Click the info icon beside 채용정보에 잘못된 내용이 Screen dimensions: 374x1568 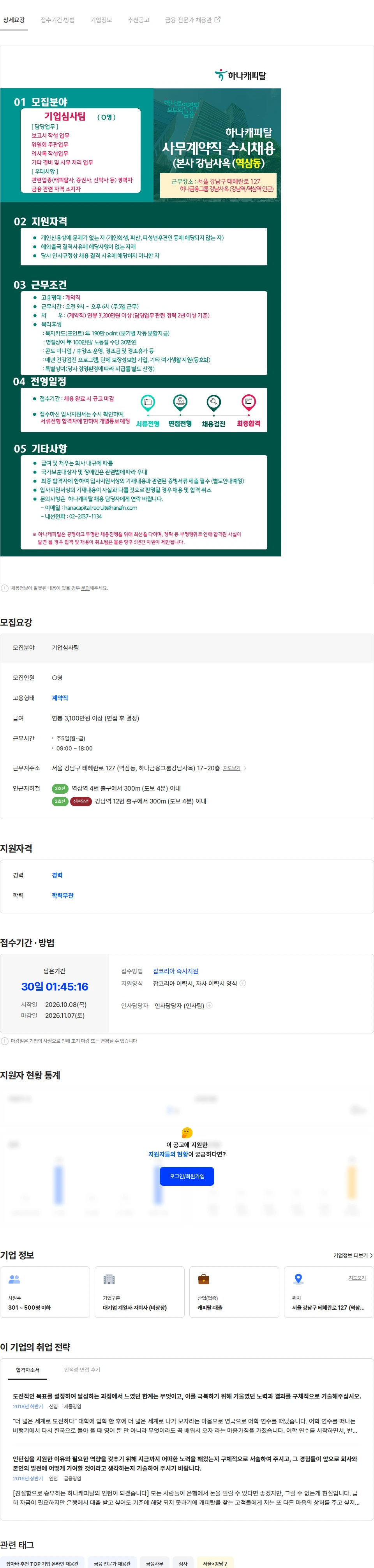5,588
